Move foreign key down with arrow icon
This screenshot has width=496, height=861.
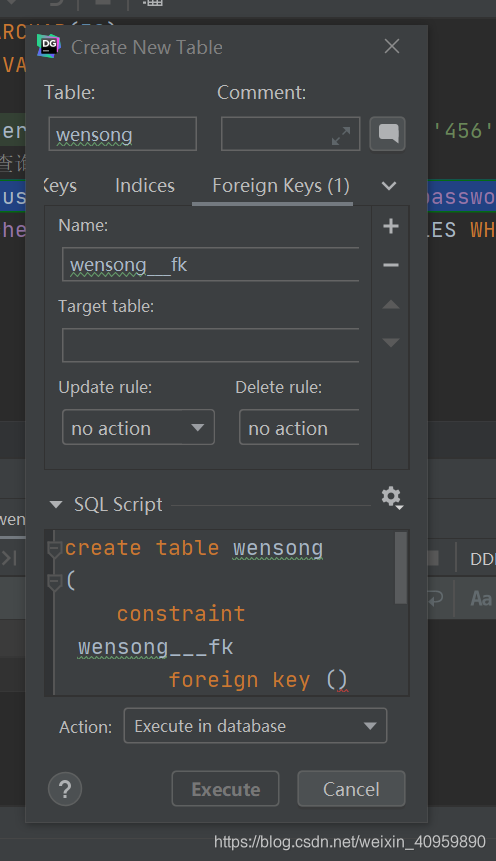(391, 343)
